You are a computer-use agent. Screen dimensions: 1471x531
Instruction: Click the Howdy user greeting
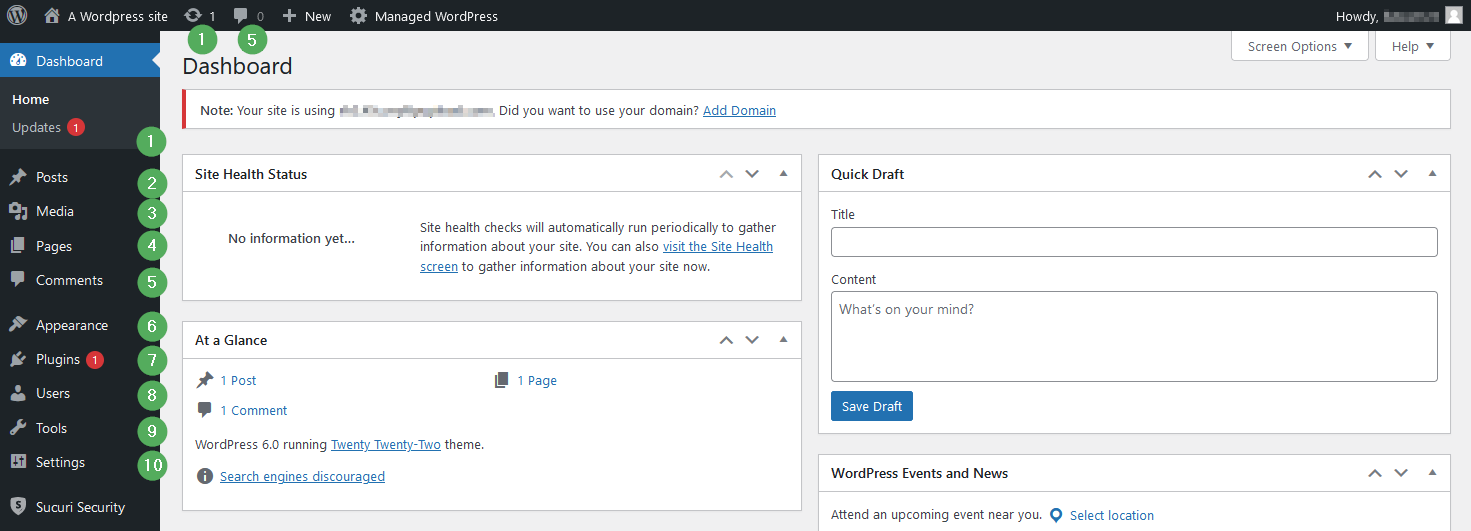click(x=1388, y=16)
